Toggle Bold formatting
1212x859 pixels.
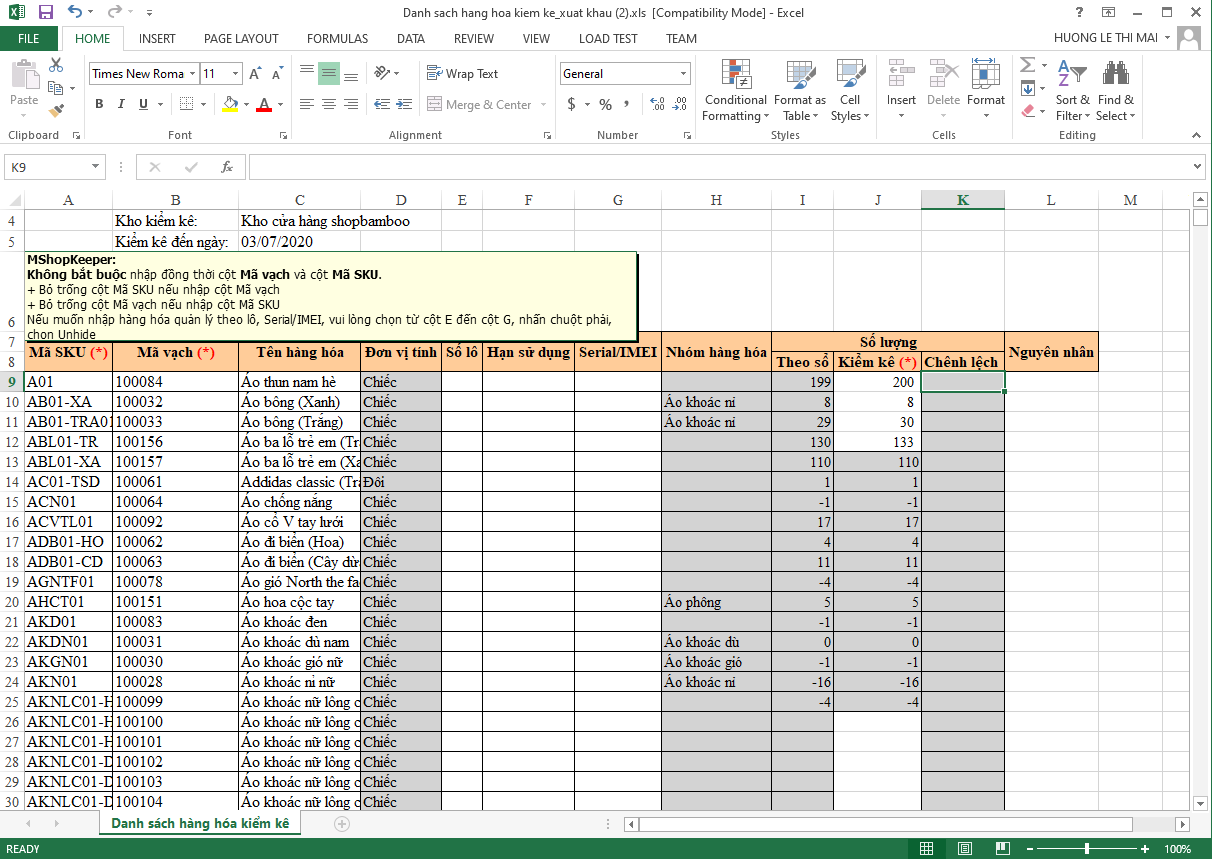[x=99, y=104]
